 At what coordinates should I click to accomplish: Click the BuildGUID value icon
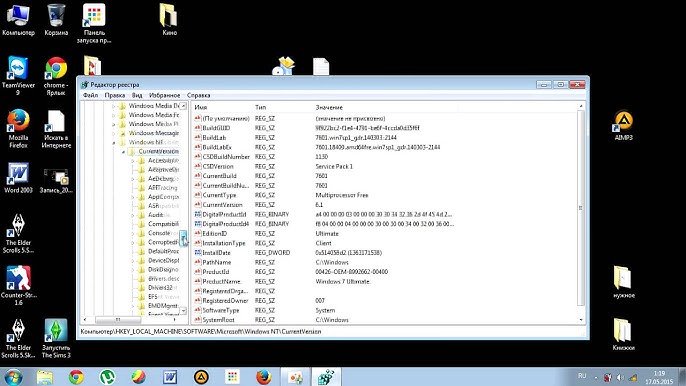pyautogui.click(x=198, y=128)
